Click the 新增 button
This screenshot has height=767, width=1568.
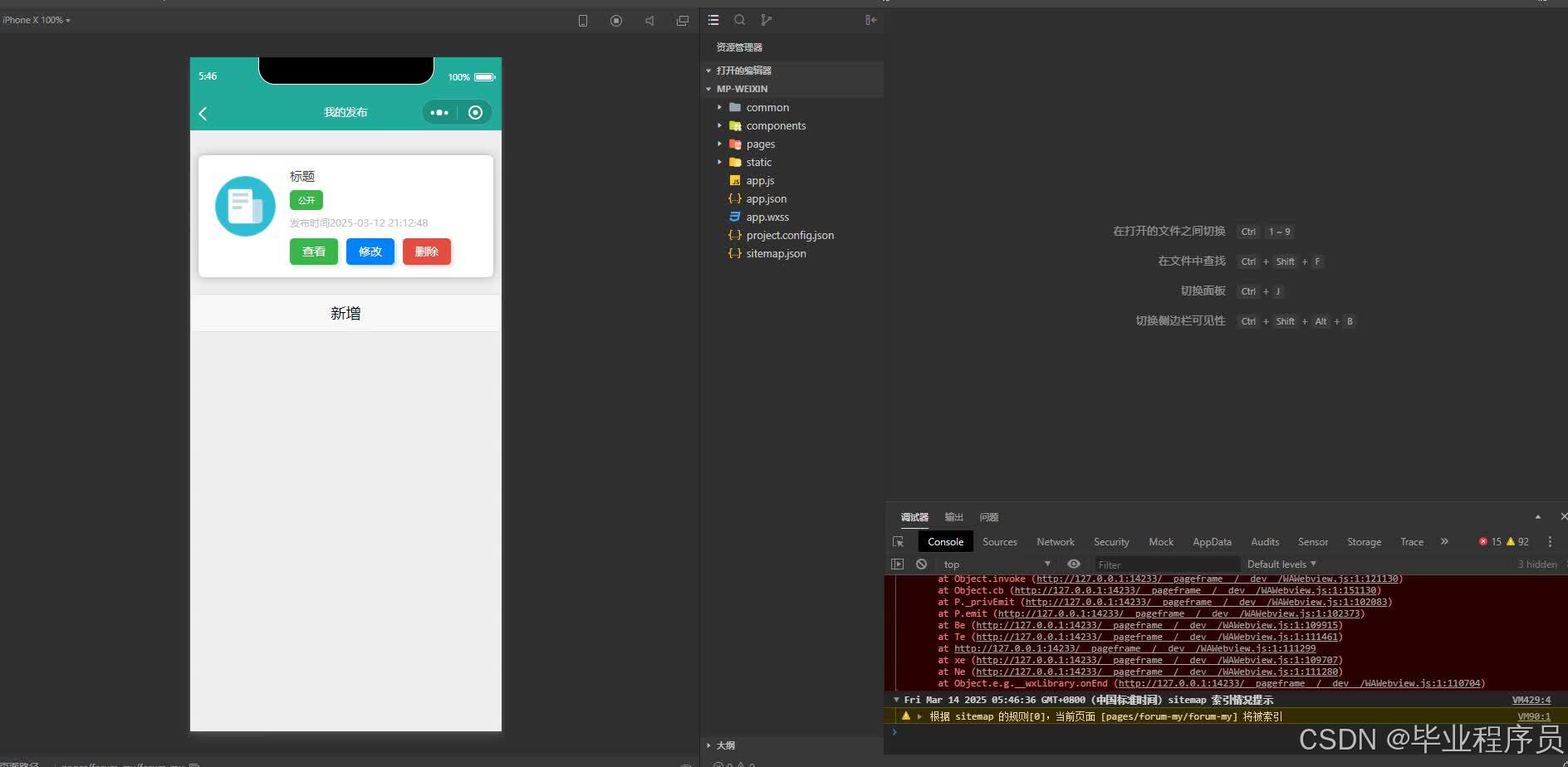click(345, 313)
